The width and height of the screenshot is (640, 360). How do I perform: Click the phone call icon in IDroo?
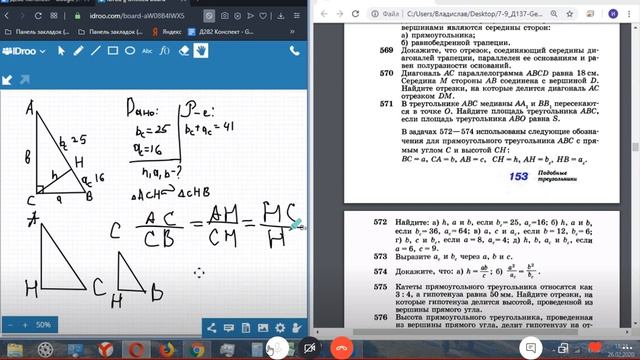[294, 51]
